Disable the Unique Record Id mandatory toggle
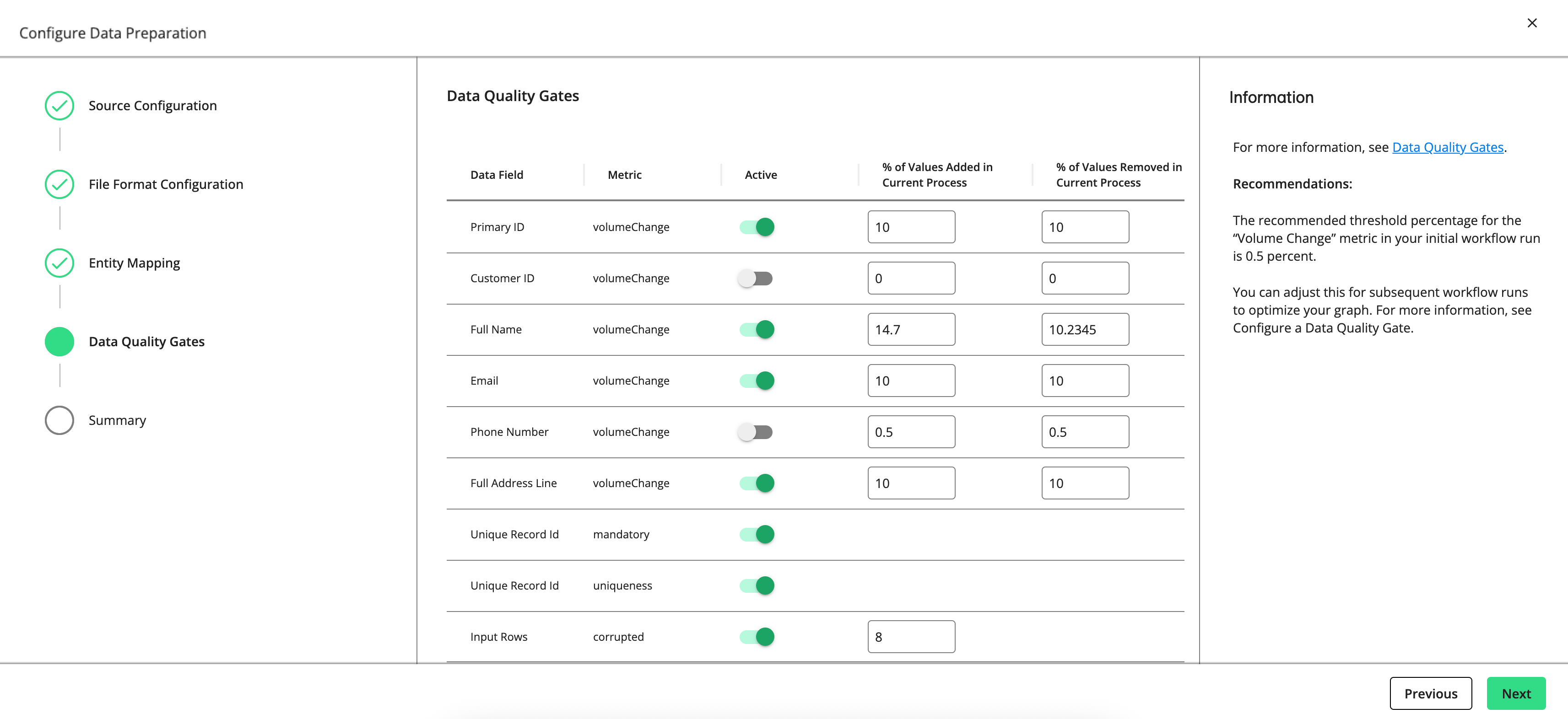Screen dimensions: 1568x719 [x=756, y=534]
